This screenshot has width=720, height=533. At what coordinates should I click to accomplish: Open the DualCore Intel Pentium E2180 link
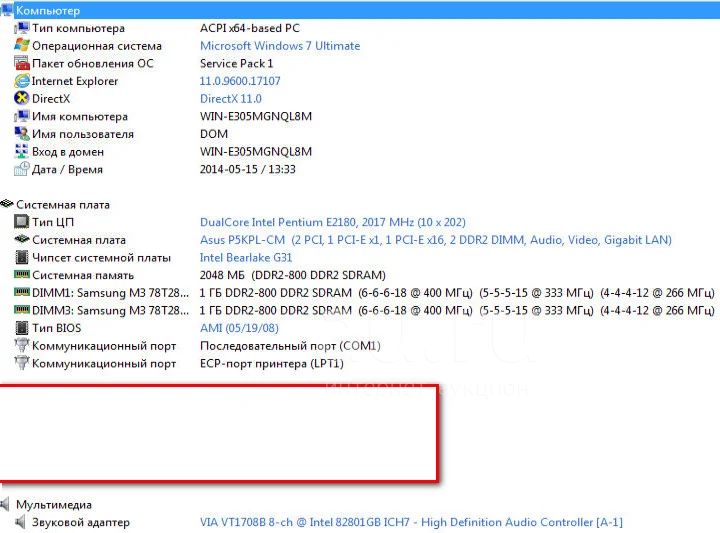[333, 222]
